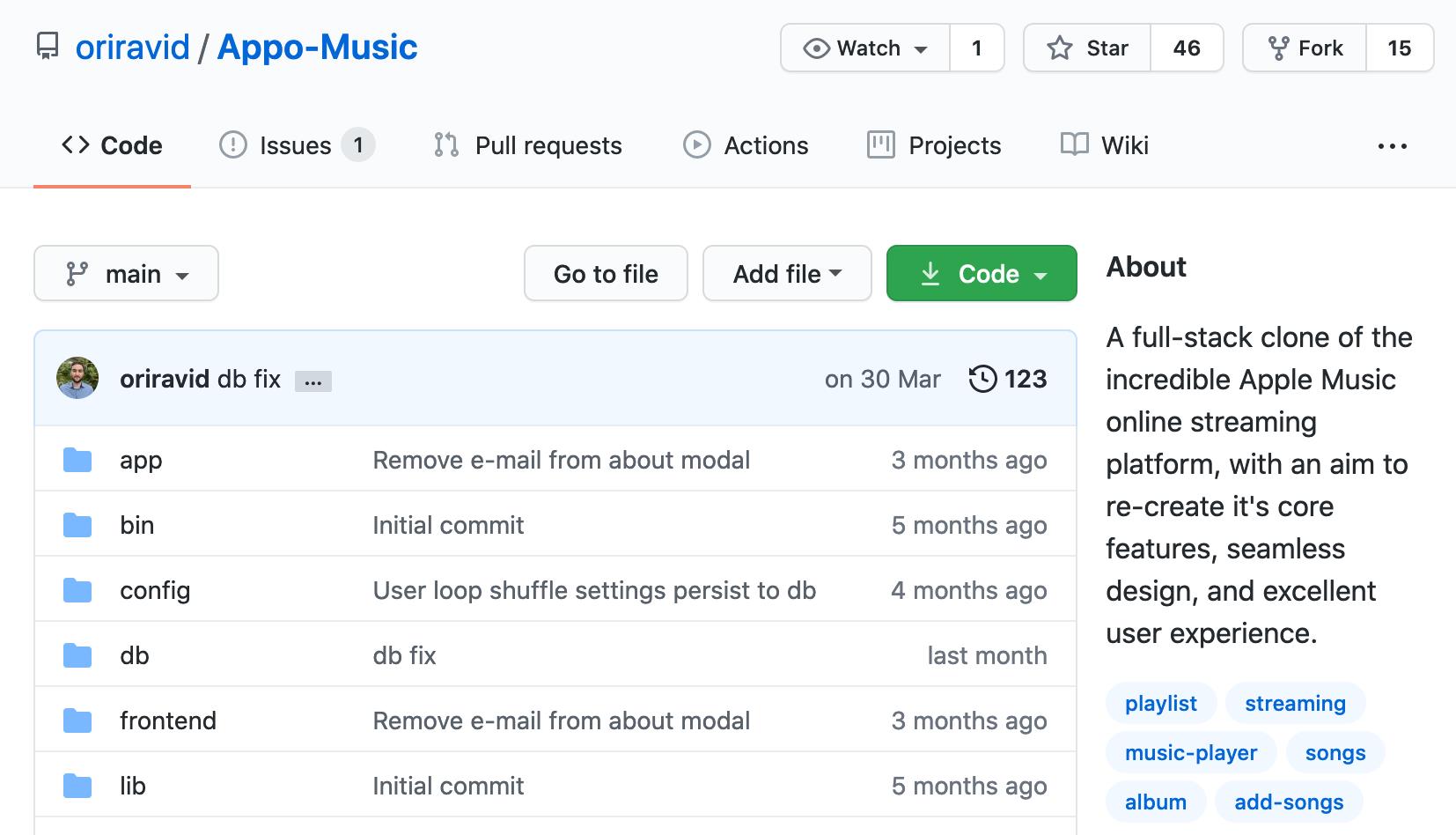This screenshot has width=1456, height=835.
Task: Click '4 months ago' in the config row
Action: [x=969, y=590]
